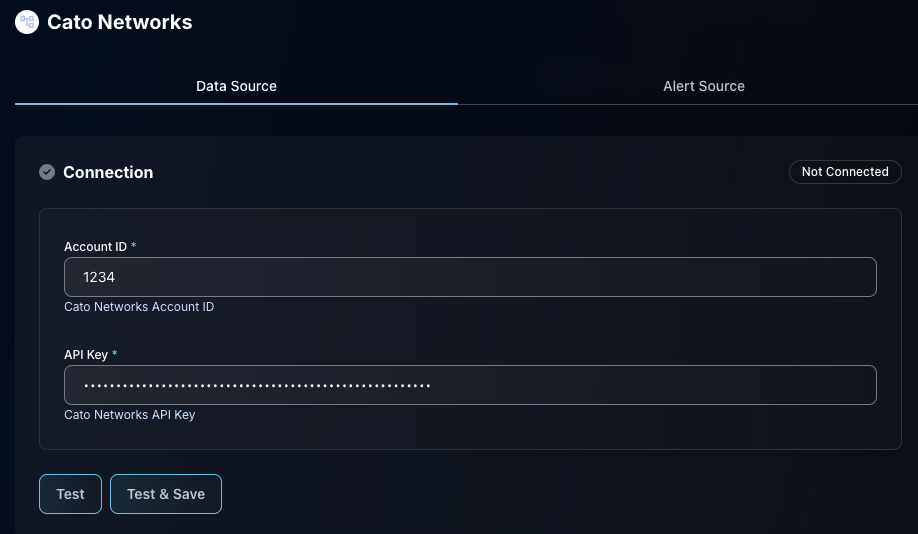918x534 pixels.
Task: Open the Alert Source tab
Action: pos(703,86)
